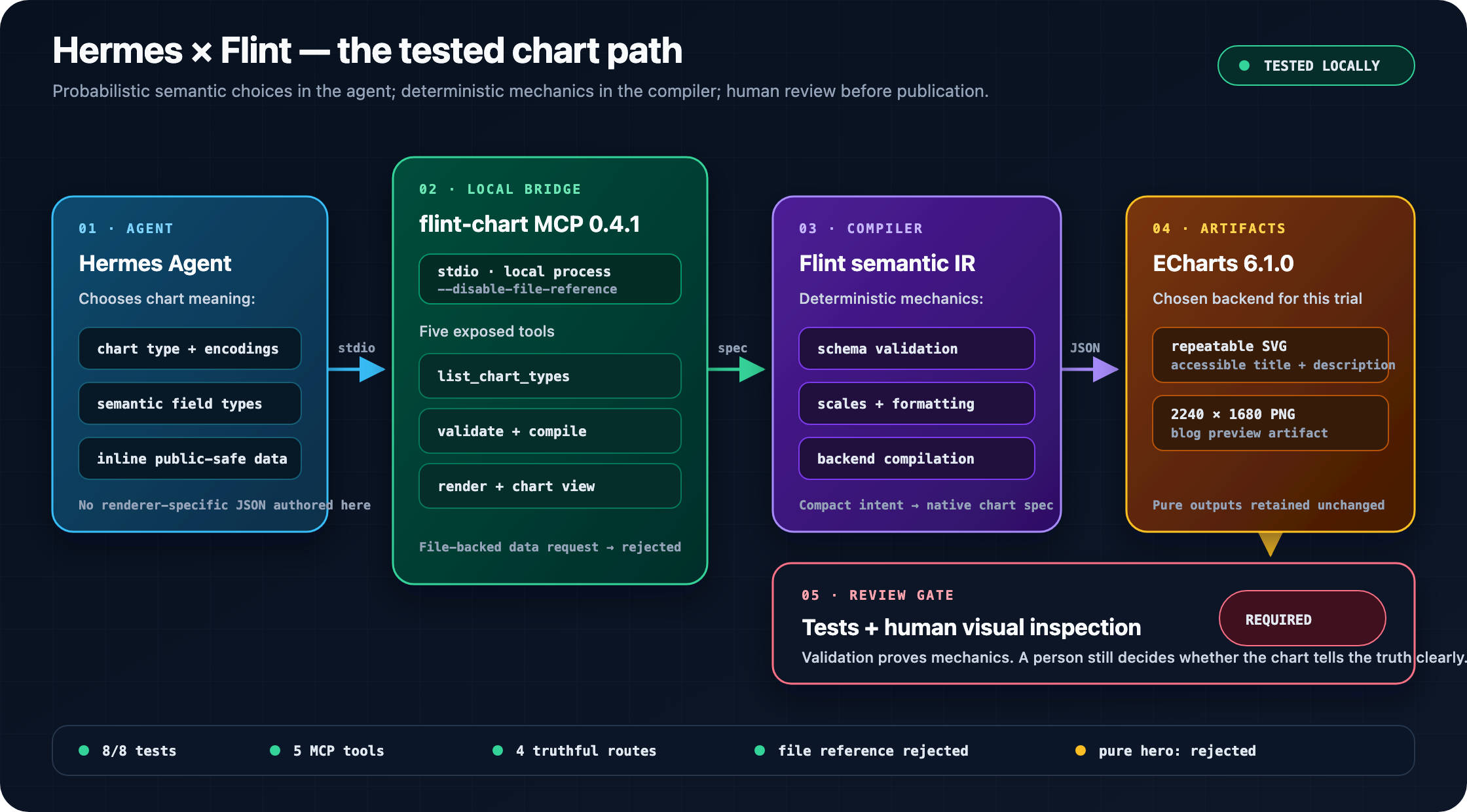Click 'Compact intent → native chart spec' note
The height and width of the screenshot is (812, 1467).
click(926, 505)
